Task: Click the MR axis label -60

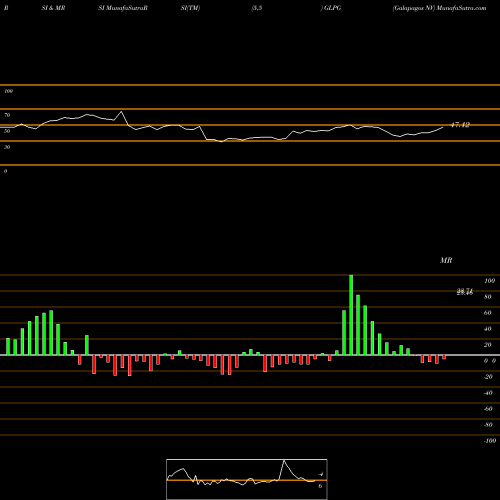Action: 488,409
